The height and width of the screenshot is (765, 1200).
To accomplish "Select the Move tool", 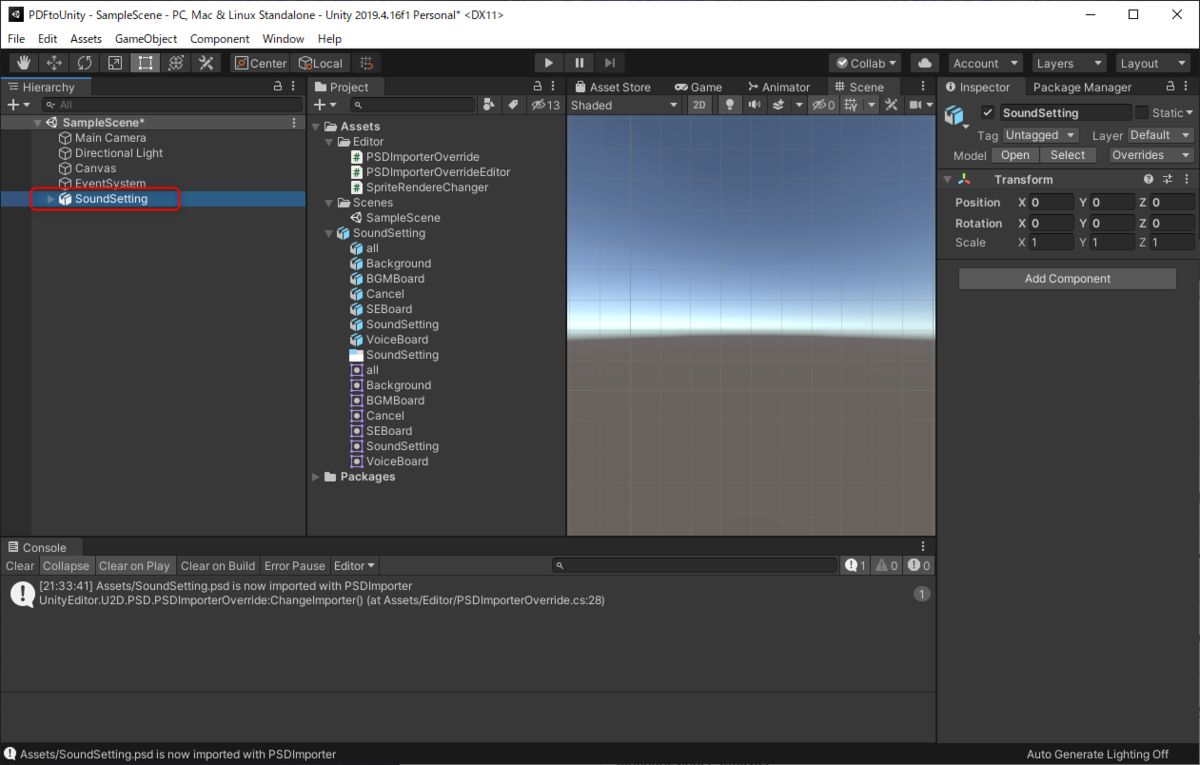I will (x=55, y=63).
